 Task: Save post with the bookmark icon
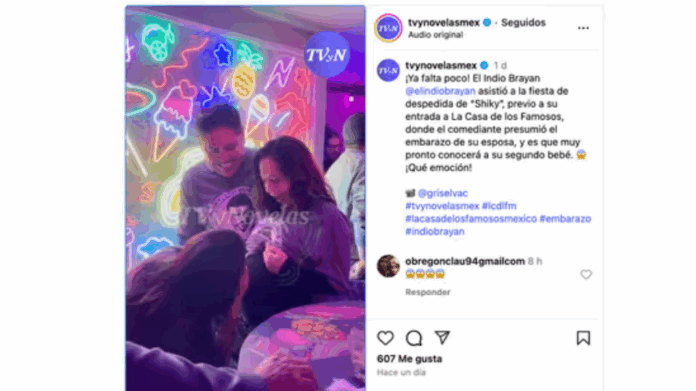(583, 338)
